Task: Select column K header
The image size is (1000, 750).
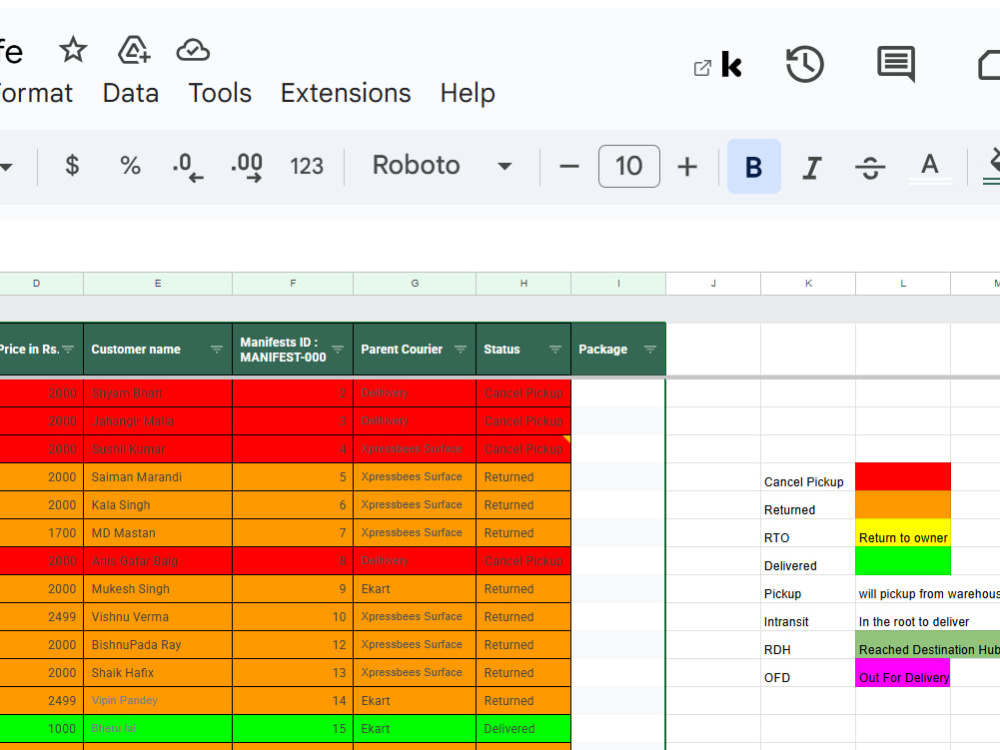Action: coord(808,283)
